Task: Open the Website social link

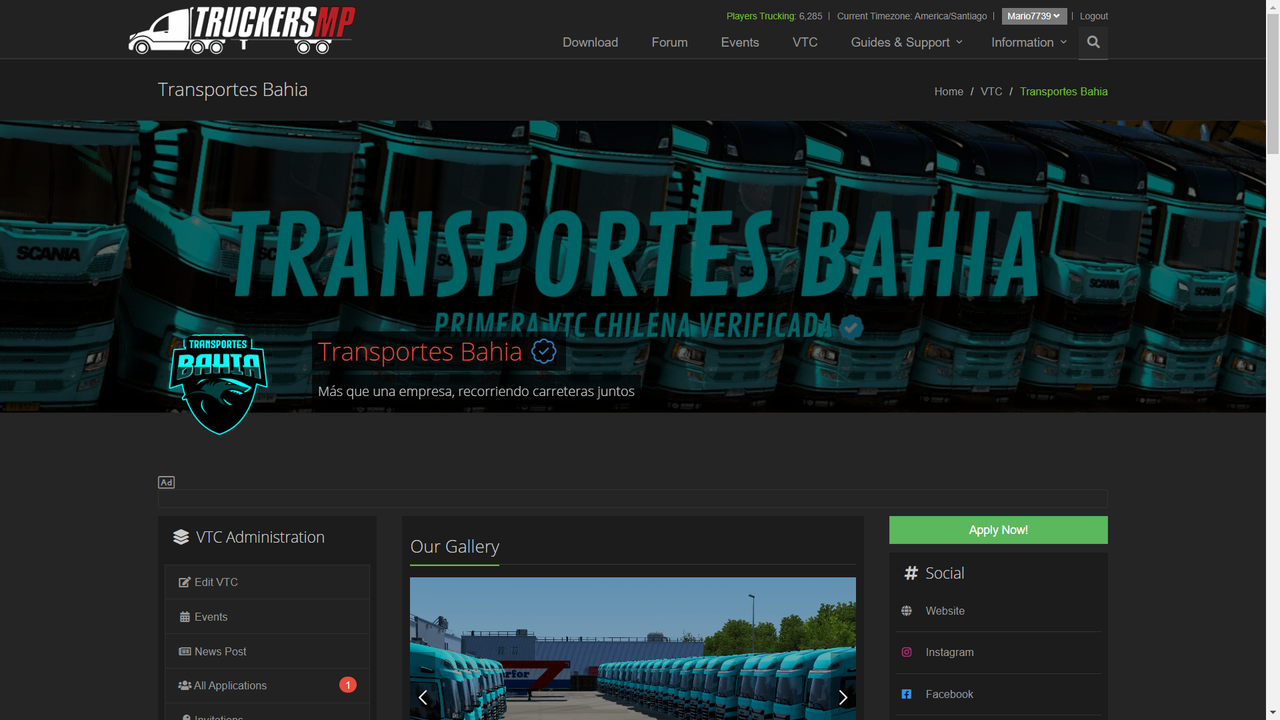Action: 945,611
